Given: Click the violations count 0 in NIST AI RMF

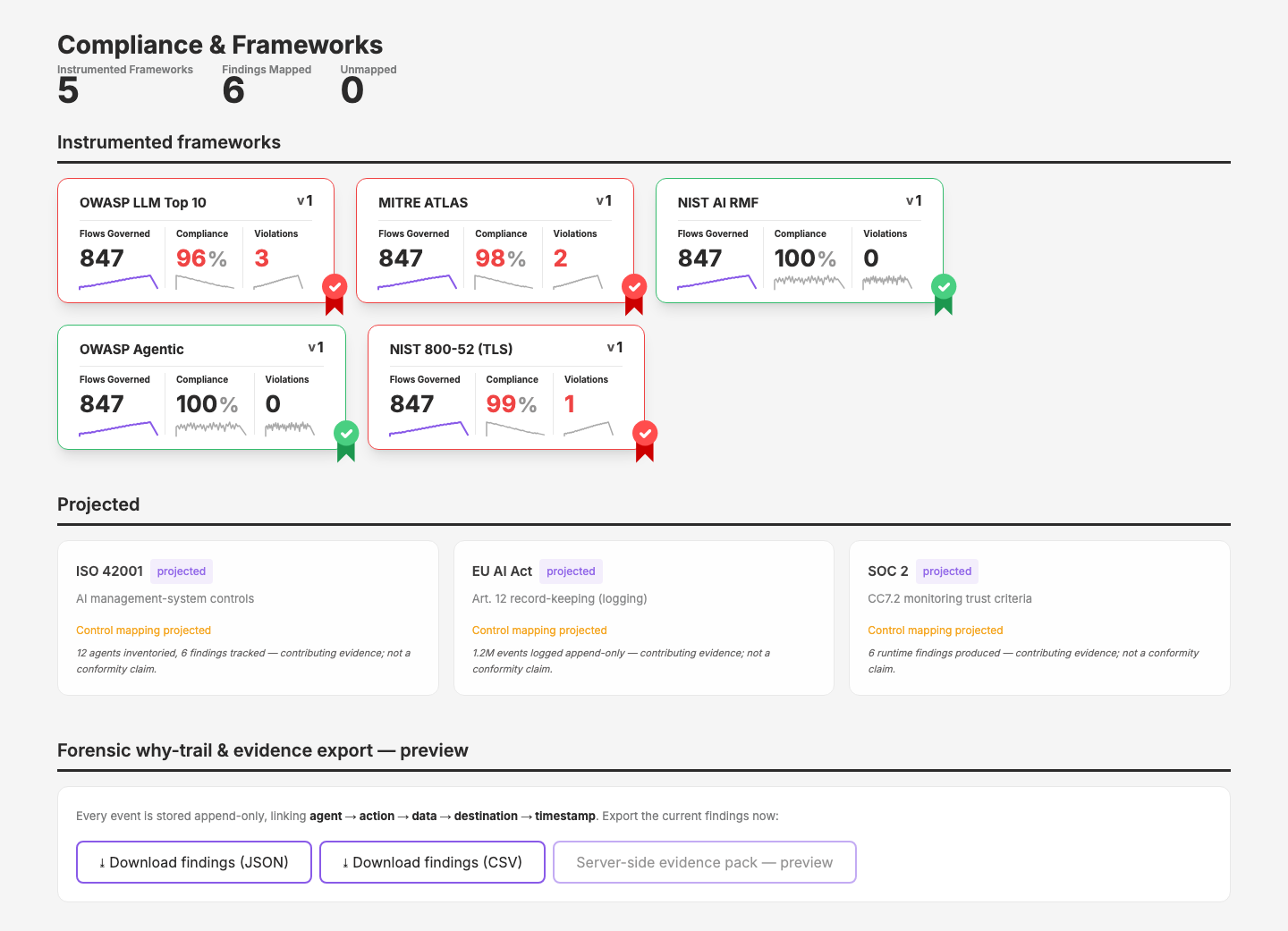Looking at the screenshot, I should 871,258.
